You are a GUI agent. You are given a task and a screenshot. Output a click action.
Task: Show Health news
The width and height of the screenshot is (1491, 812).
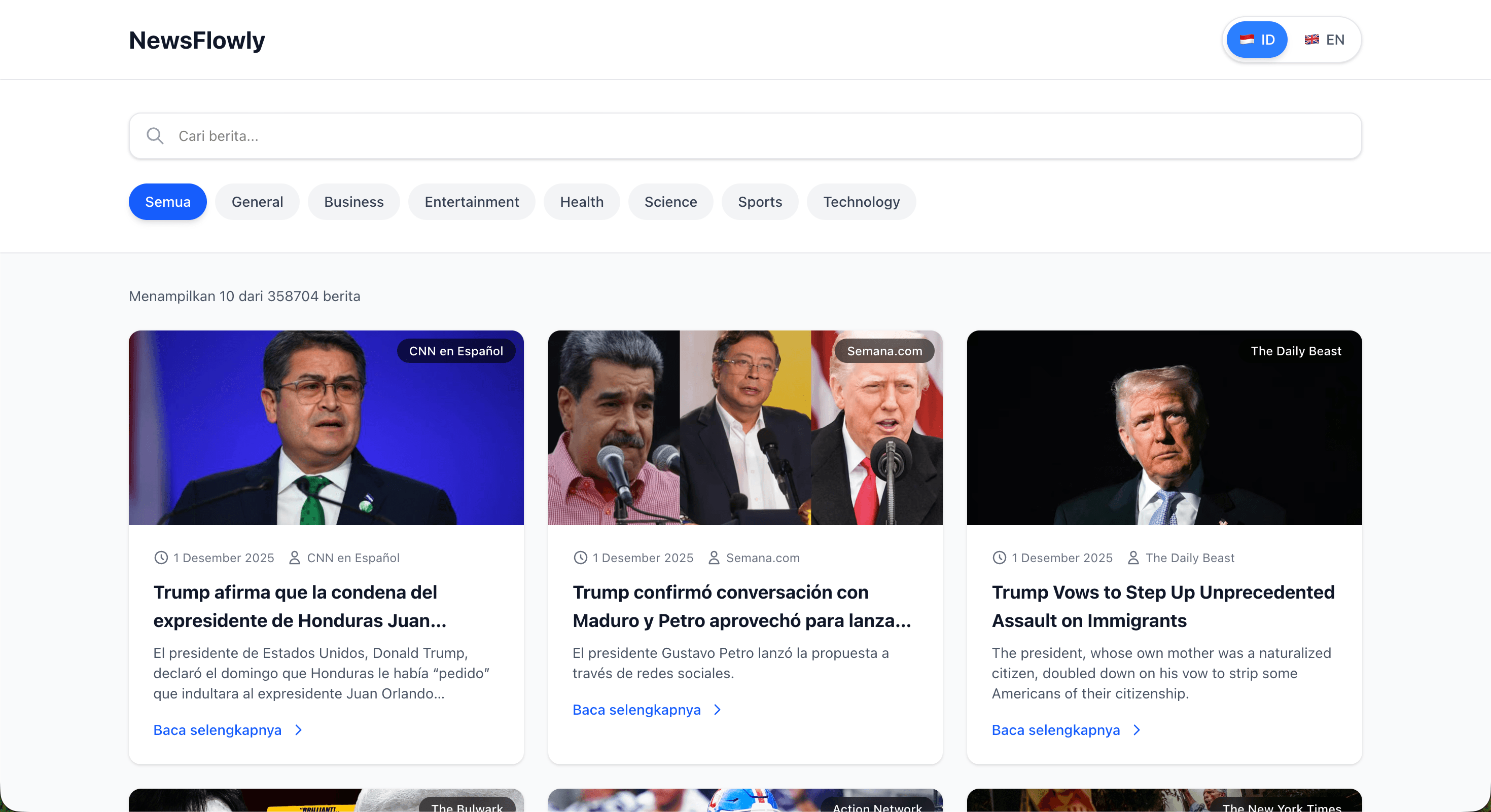582,202
